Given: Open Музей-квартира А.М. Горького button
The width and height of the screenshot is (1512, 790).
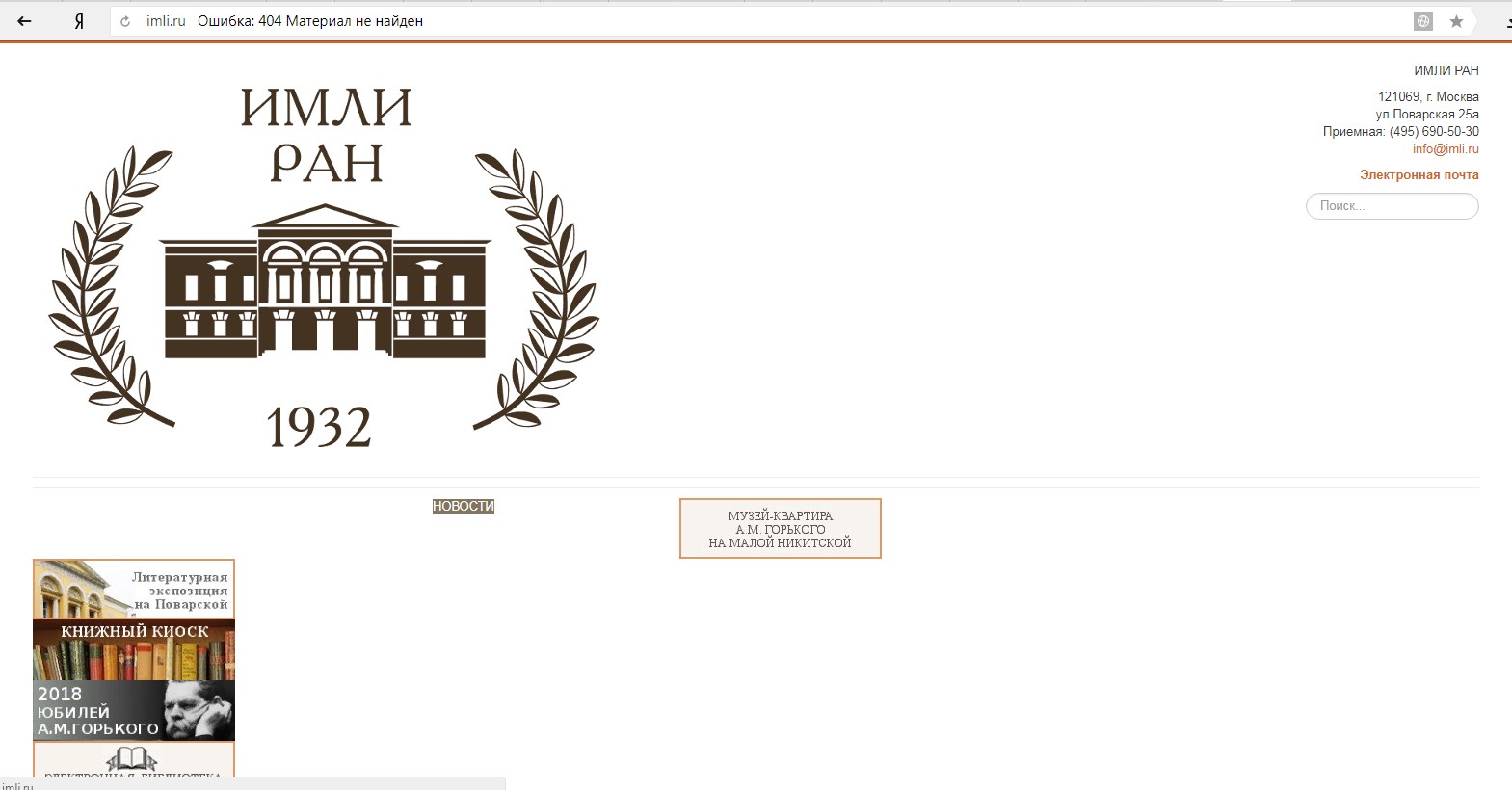Looking at the screenshot, I should pos(781,529).
